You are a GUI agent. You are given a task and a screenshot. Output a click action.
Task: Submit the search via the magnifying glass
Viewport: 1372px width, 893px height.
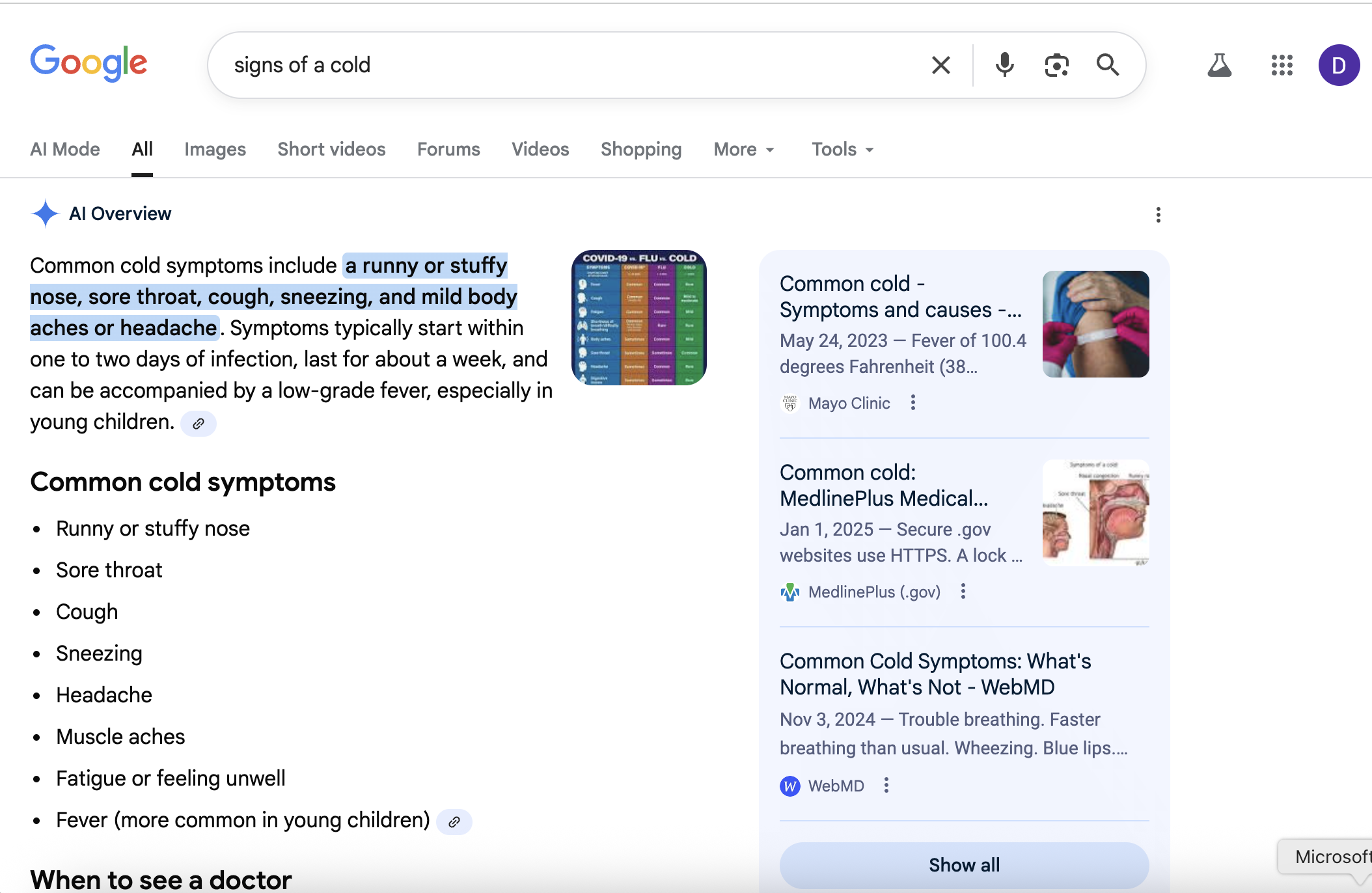pos(1108,65)
